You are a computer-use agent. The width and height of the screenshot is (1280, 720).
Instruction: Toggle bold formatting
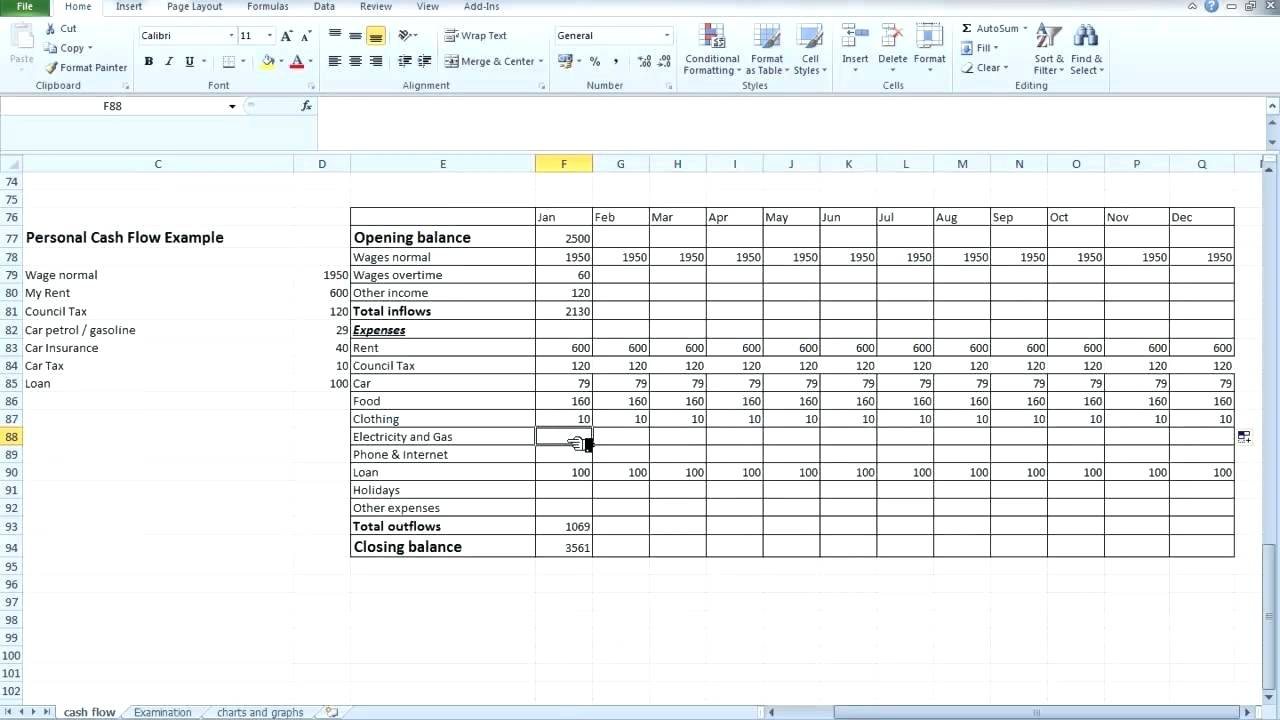click(x=148, y=61)
